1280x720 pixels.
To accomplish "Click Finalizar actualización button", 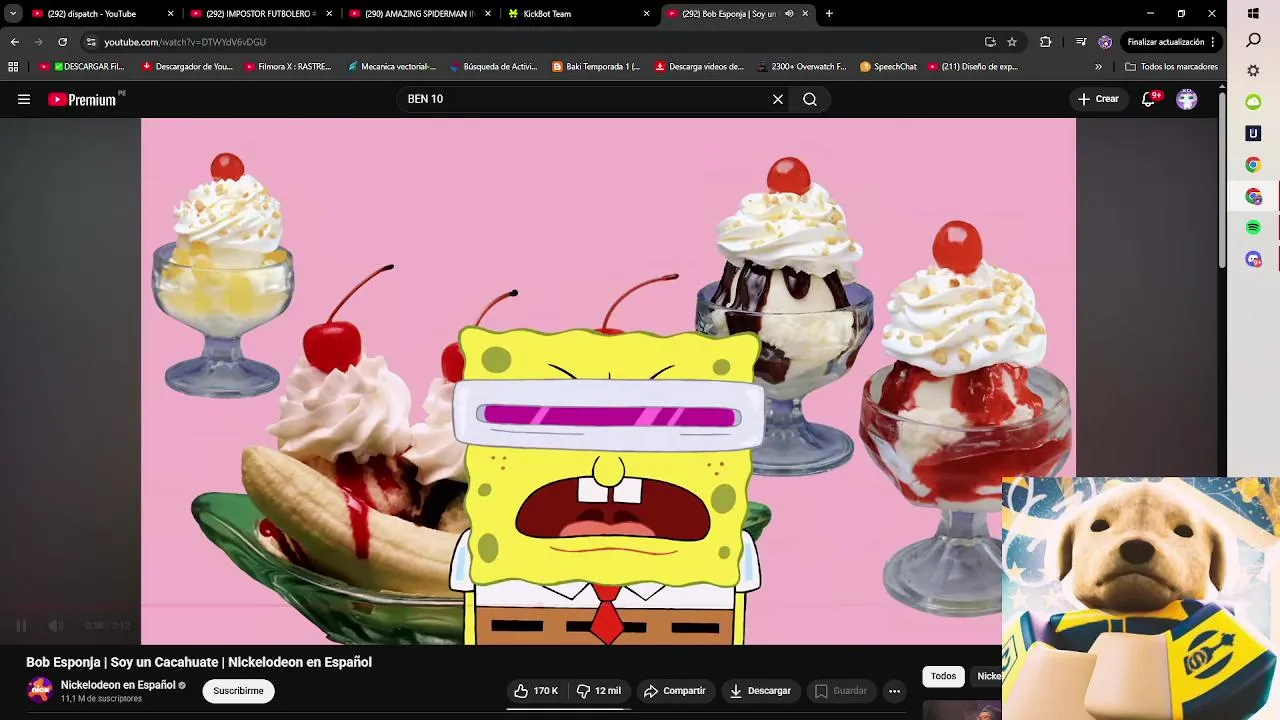I will 1170,42.
